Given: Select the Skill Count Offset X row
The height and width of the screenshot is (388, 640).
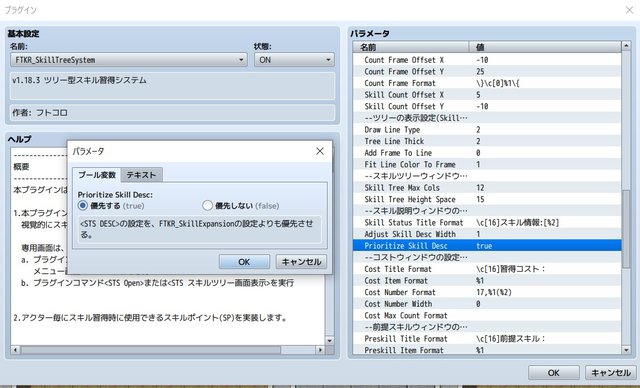Looking at the screenshot, I should tap(487, 95).
